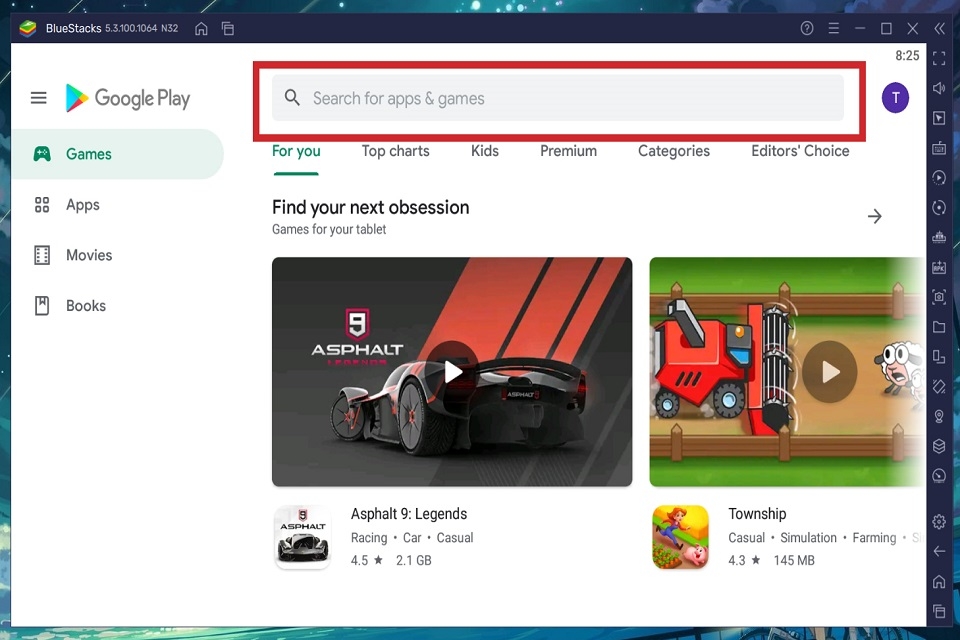960x640 pixels.
Task: Click the BlueStacks home icon in title bar
Action: [201, 28]
